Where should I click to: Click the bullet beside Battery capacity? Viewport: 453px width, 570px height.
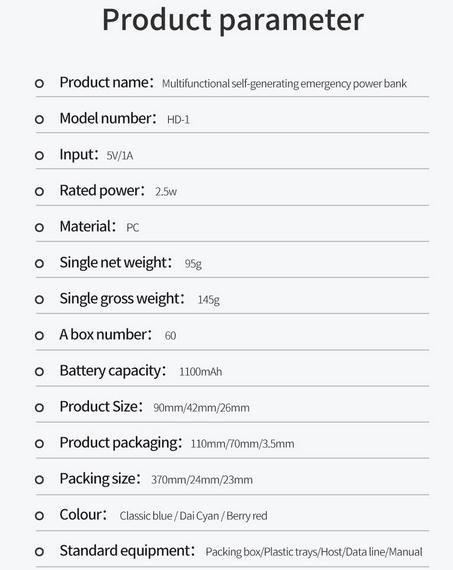(39, 372)
